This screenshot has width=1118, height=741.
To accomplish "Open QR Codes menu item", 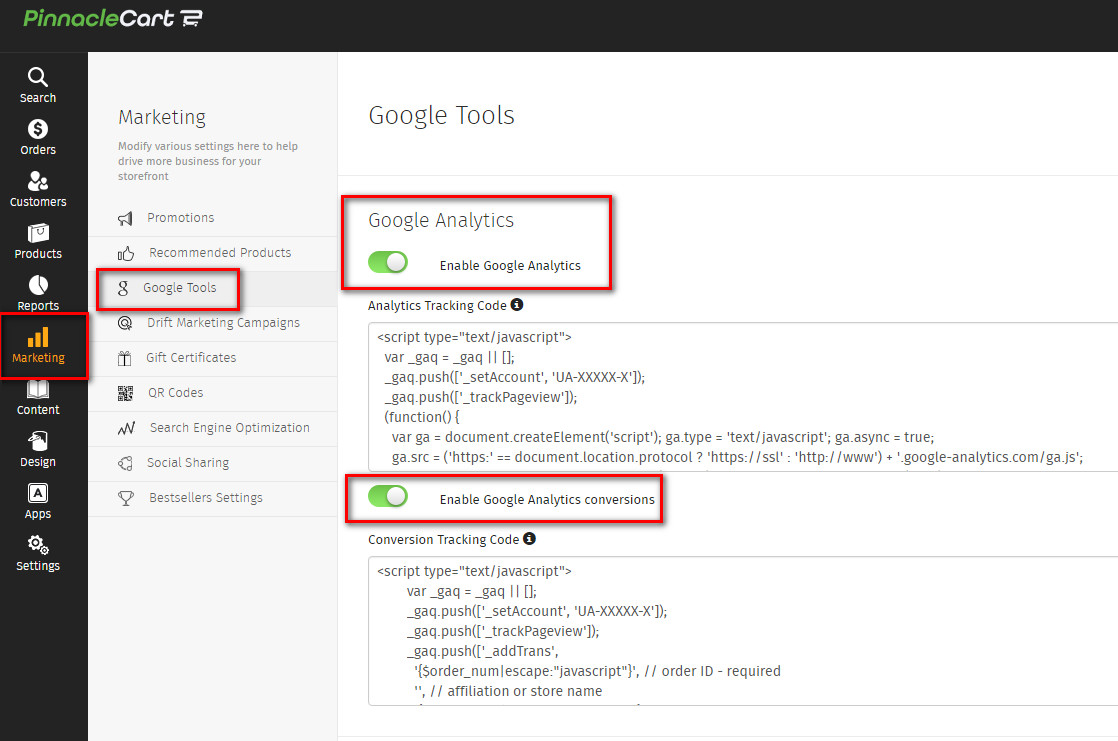I will 212,393.
